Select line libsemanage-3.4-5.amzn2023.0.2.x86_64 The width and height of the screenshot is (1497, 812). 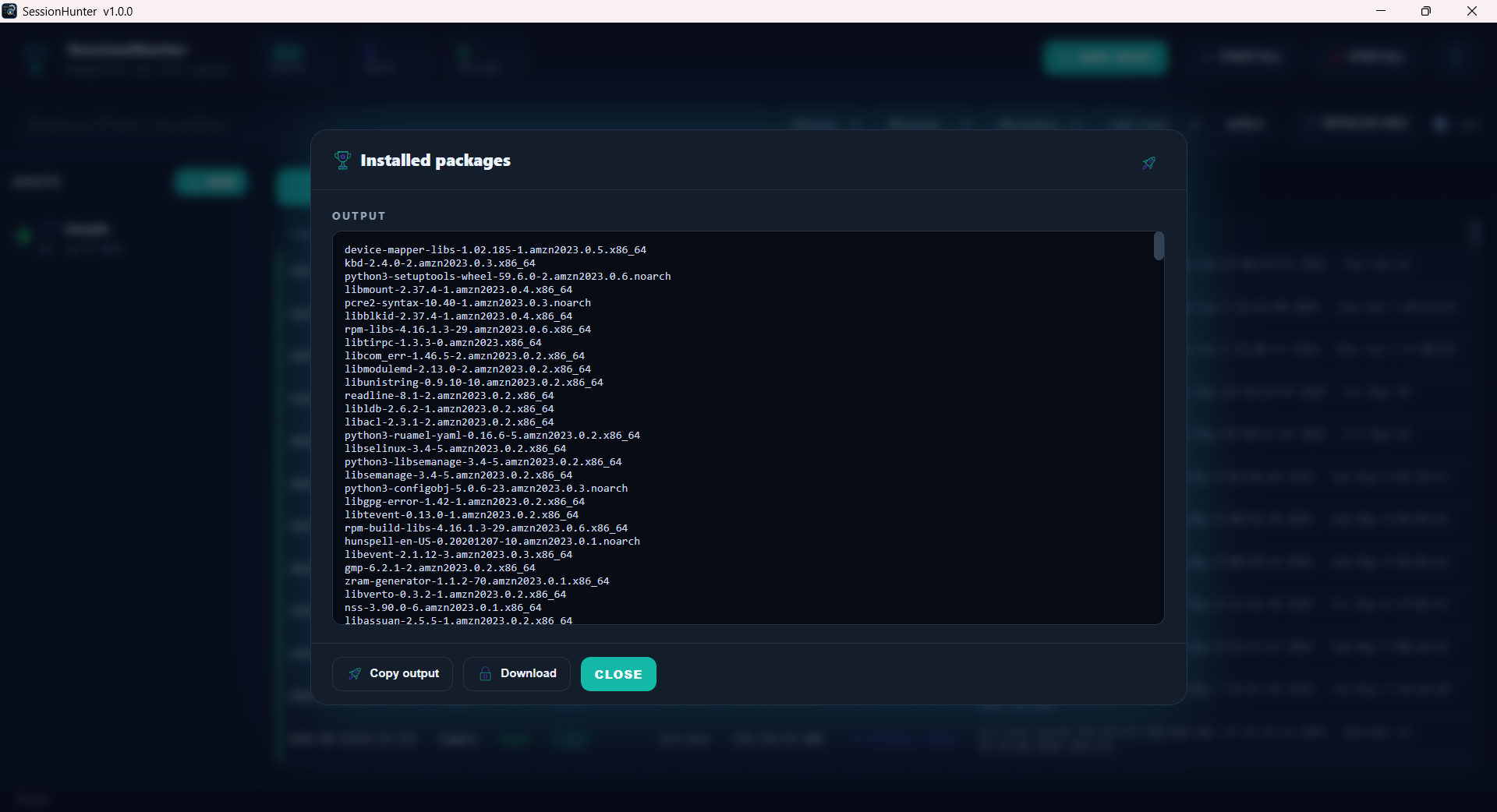(458, 475)
